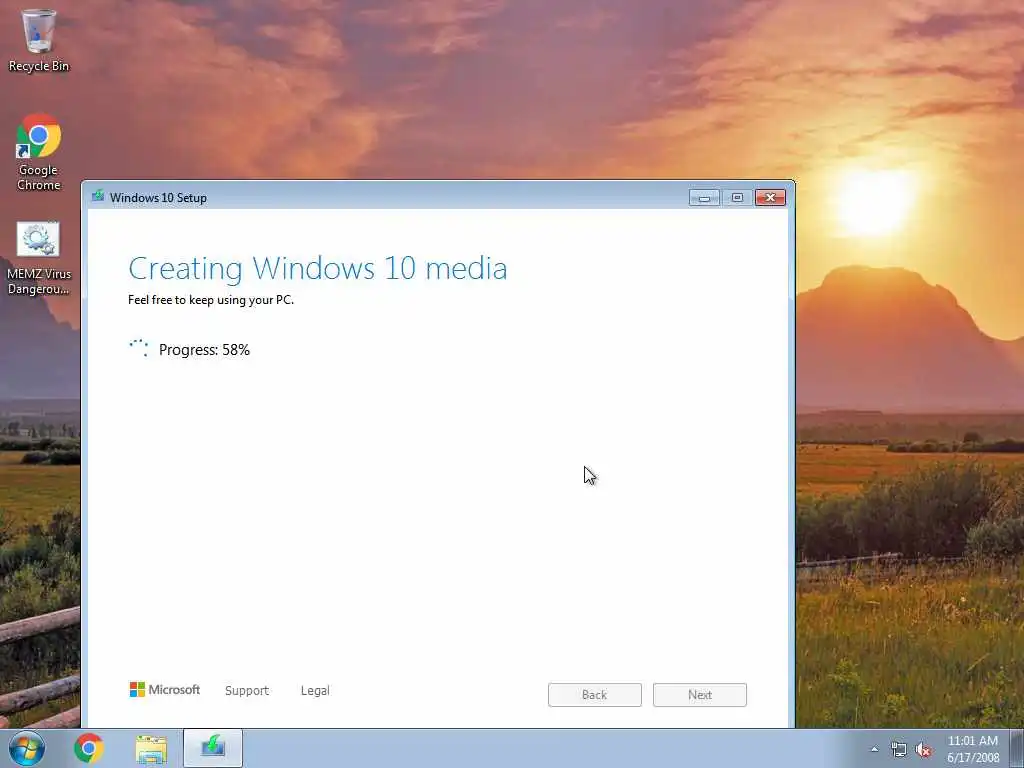Close the Windows 10 Setup window
Viewport: 1024px width, 768px height.
tap(771, 198)
